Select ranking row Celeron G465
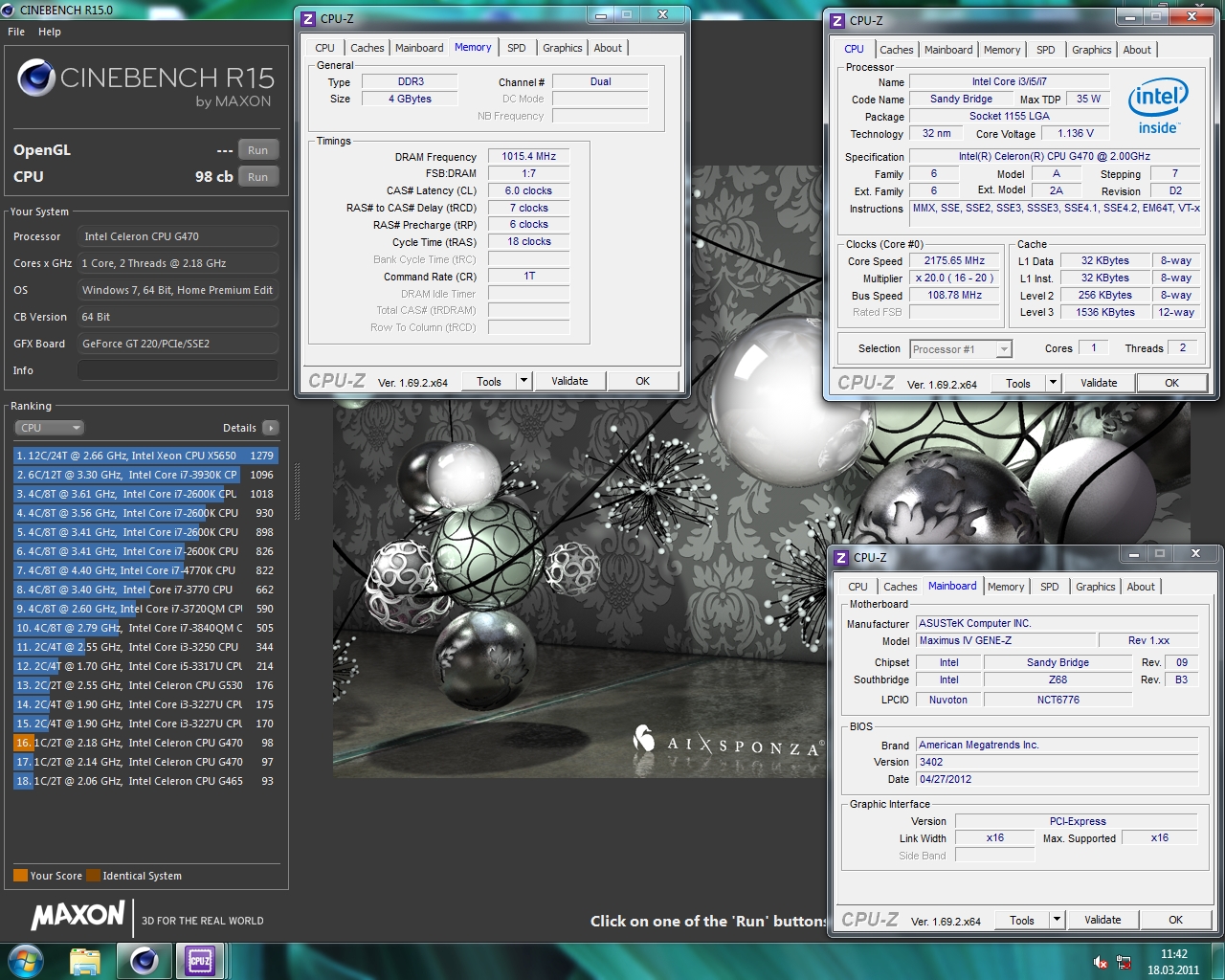 (145, 781)
